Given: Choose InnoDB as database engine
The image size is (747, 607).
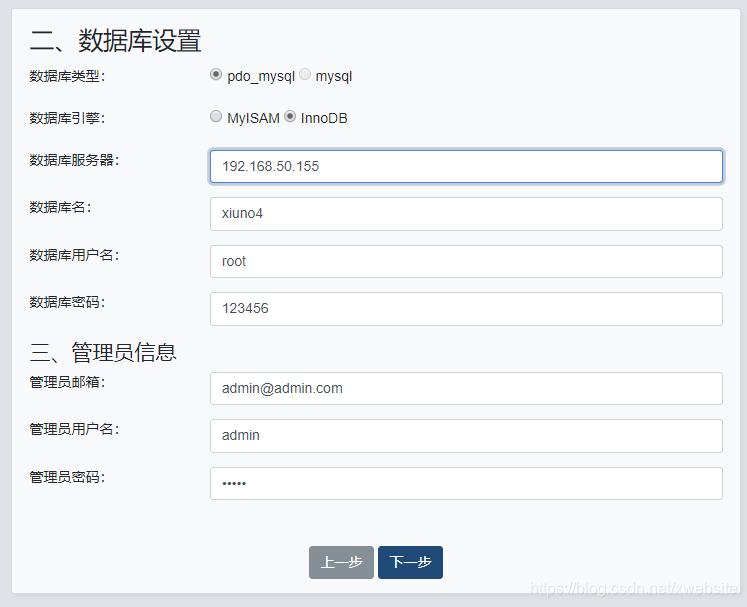Looking at the screenshot, I should pyautogui.click(x=290, y=116).
